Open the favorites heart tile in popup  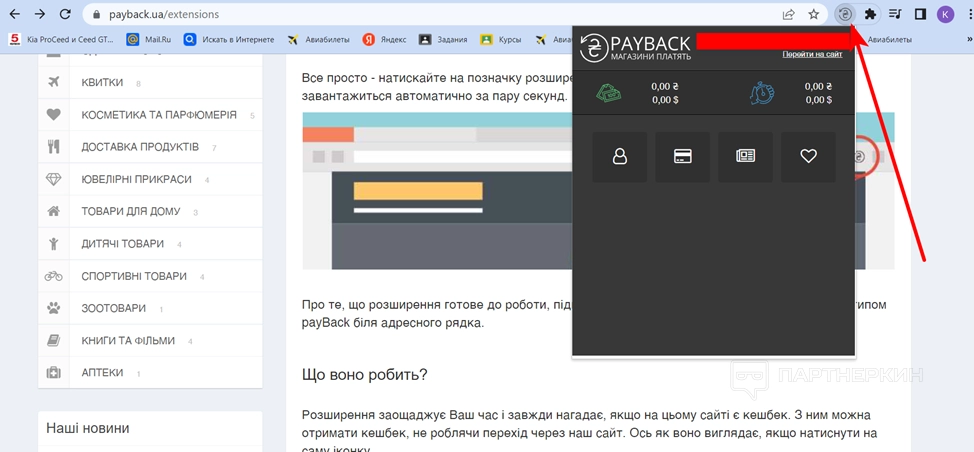point(808,157)
